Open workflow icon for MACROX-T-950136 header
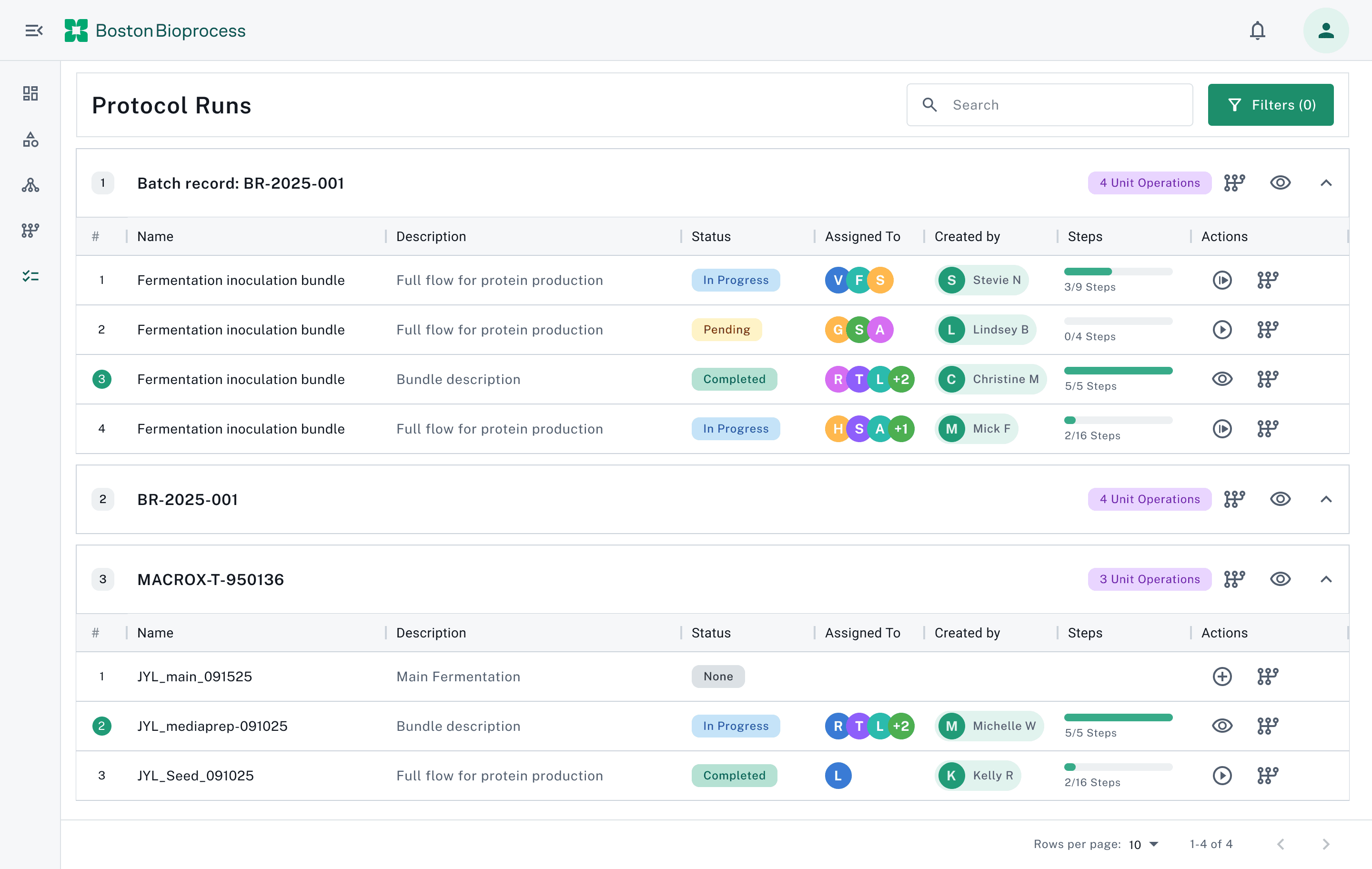Screen dimensions: 1372x869 [1234, 579]
